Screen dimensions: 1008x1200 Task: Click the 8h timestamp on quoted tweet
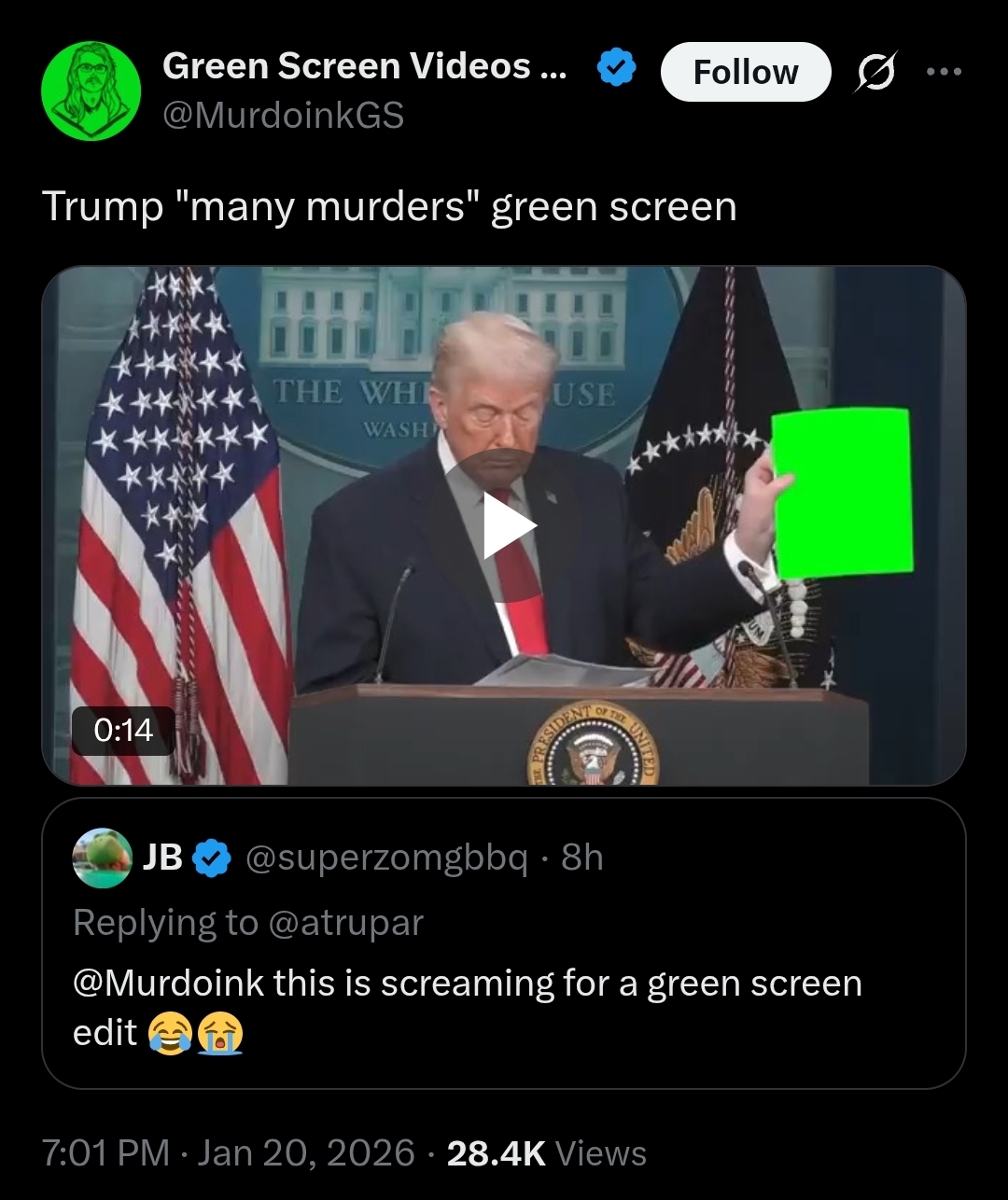coord(582,858)
